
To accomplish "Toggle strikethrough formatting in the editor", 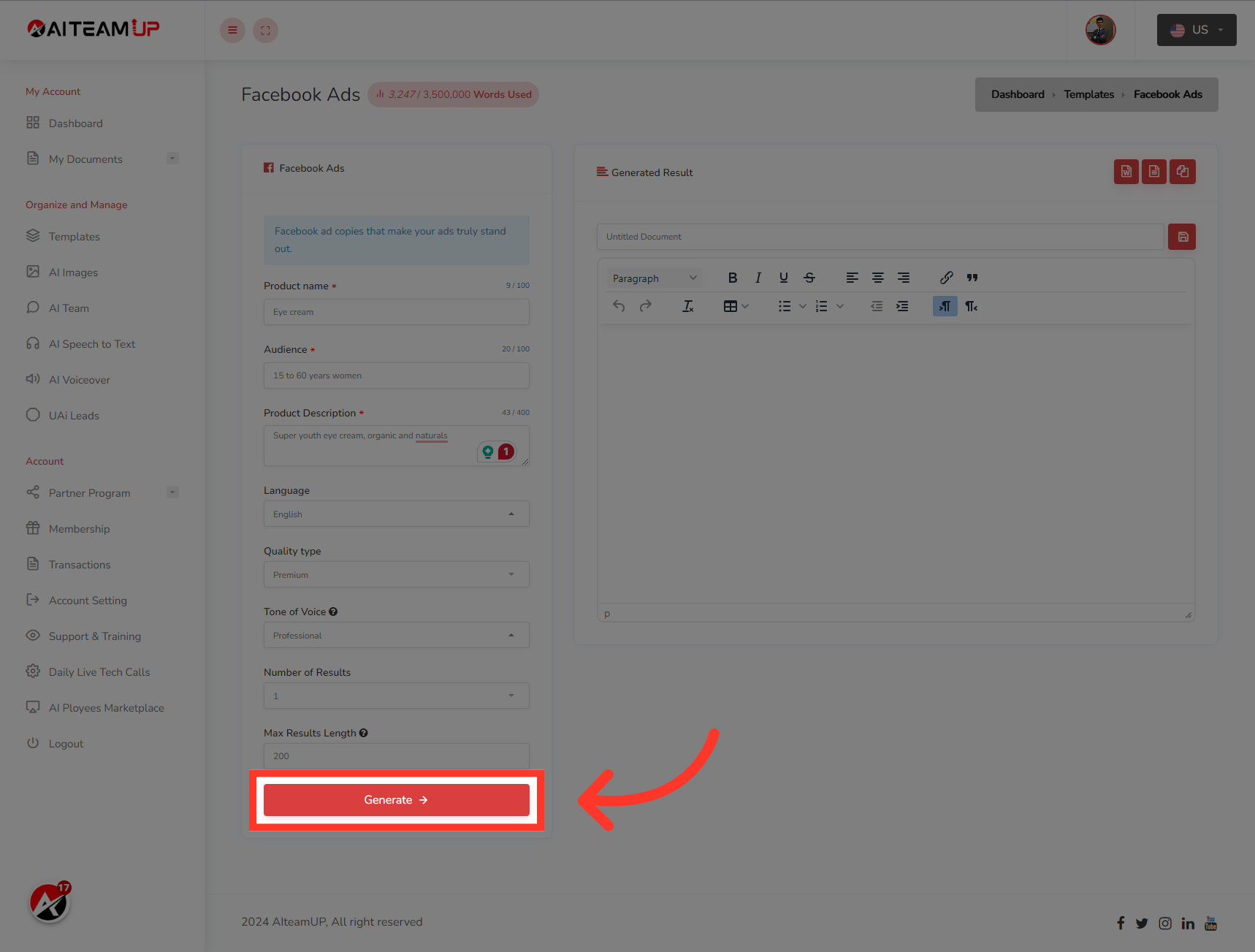I will click(x=809, y=278).
